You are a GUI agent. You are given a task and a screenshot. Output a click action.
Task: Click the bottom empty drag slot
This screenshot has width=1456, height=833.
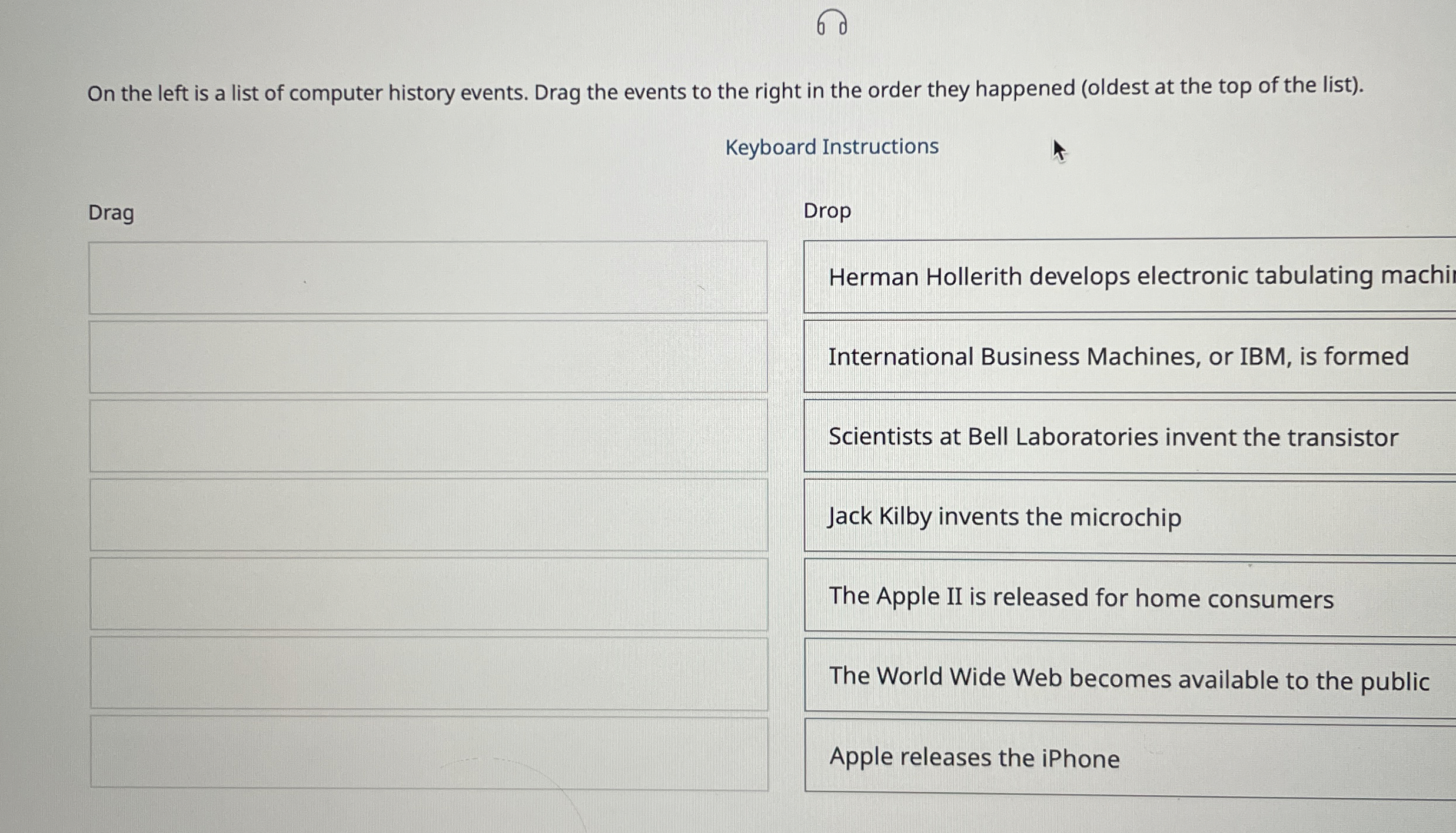click(x=428, y=752)
